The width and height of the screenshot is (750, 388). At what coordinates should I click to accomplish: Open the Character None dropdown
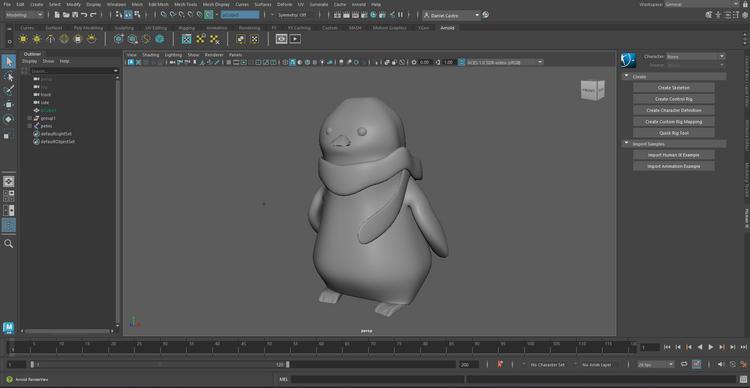696,56
